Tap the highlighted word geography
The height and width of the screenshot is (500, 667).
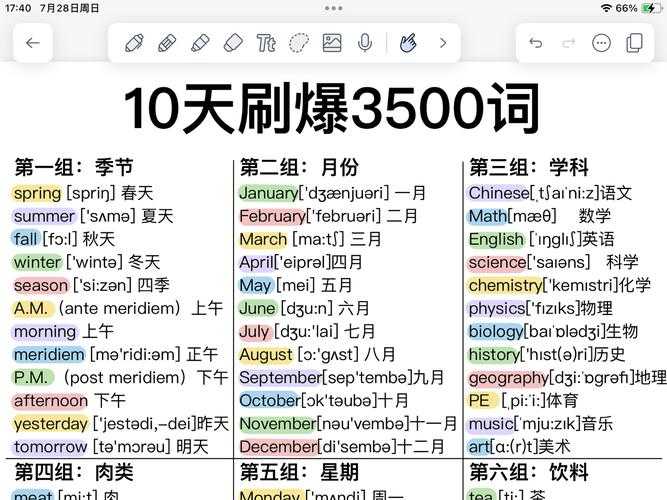click(x=508, y=378)
